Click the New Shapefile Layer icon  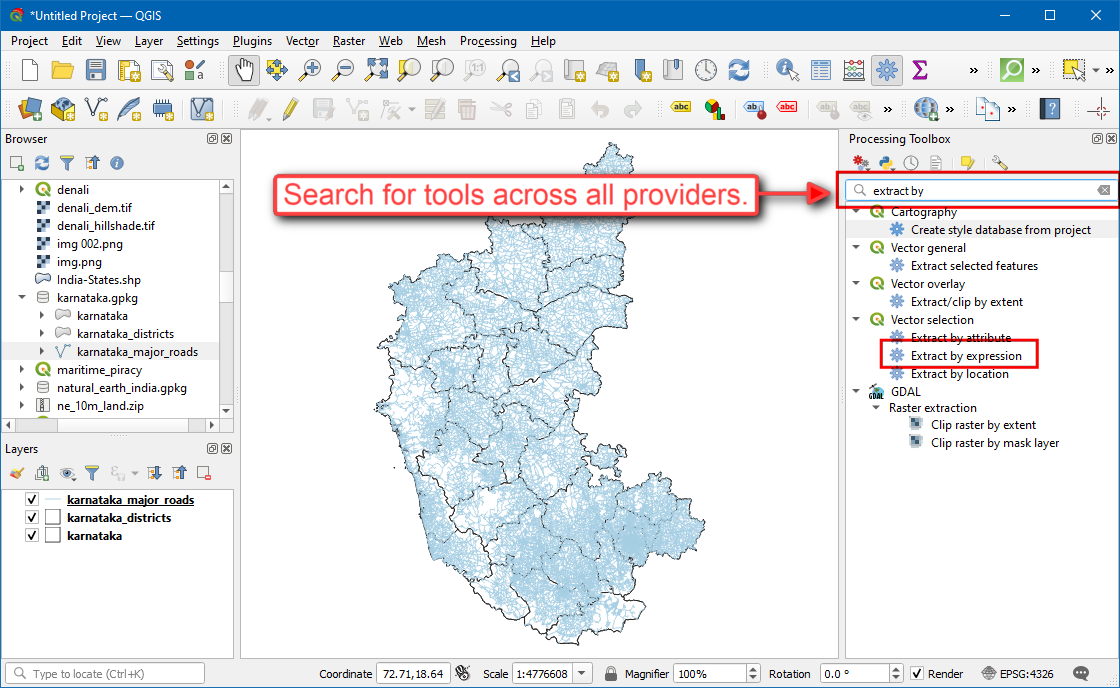pyautogui.click(x=96, y=109)
